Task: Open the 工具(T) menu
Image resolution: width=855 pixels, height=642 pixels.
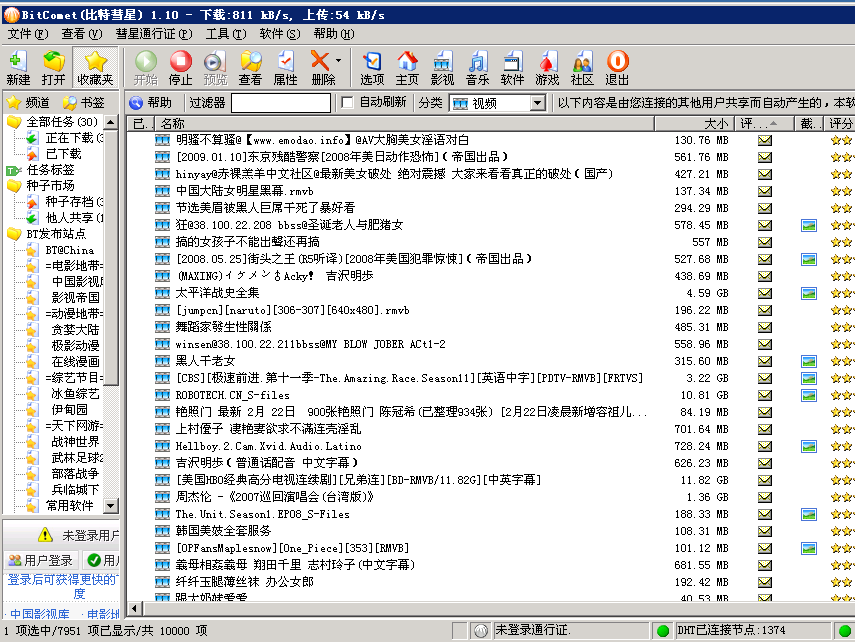Action: 226,34
